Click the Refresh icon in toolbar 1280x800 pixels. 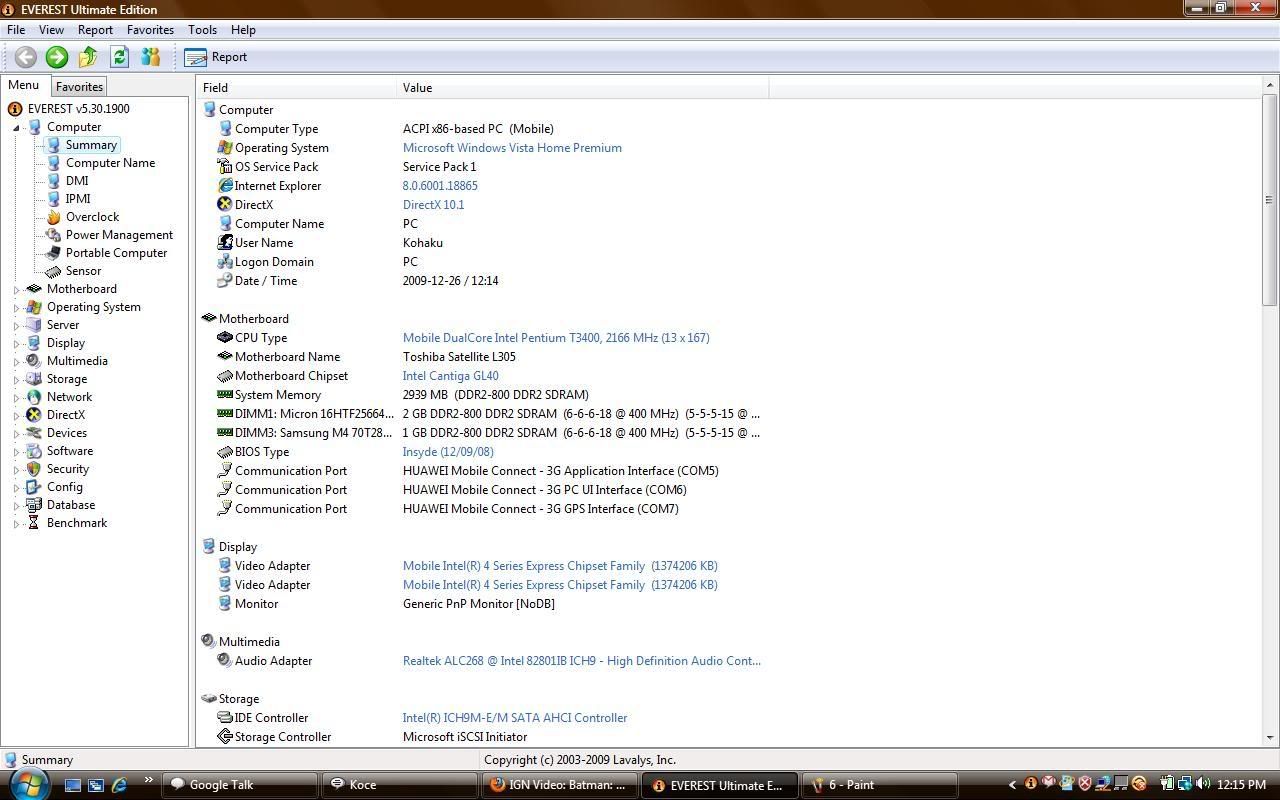pyautogui.click(x=119, y=57)
